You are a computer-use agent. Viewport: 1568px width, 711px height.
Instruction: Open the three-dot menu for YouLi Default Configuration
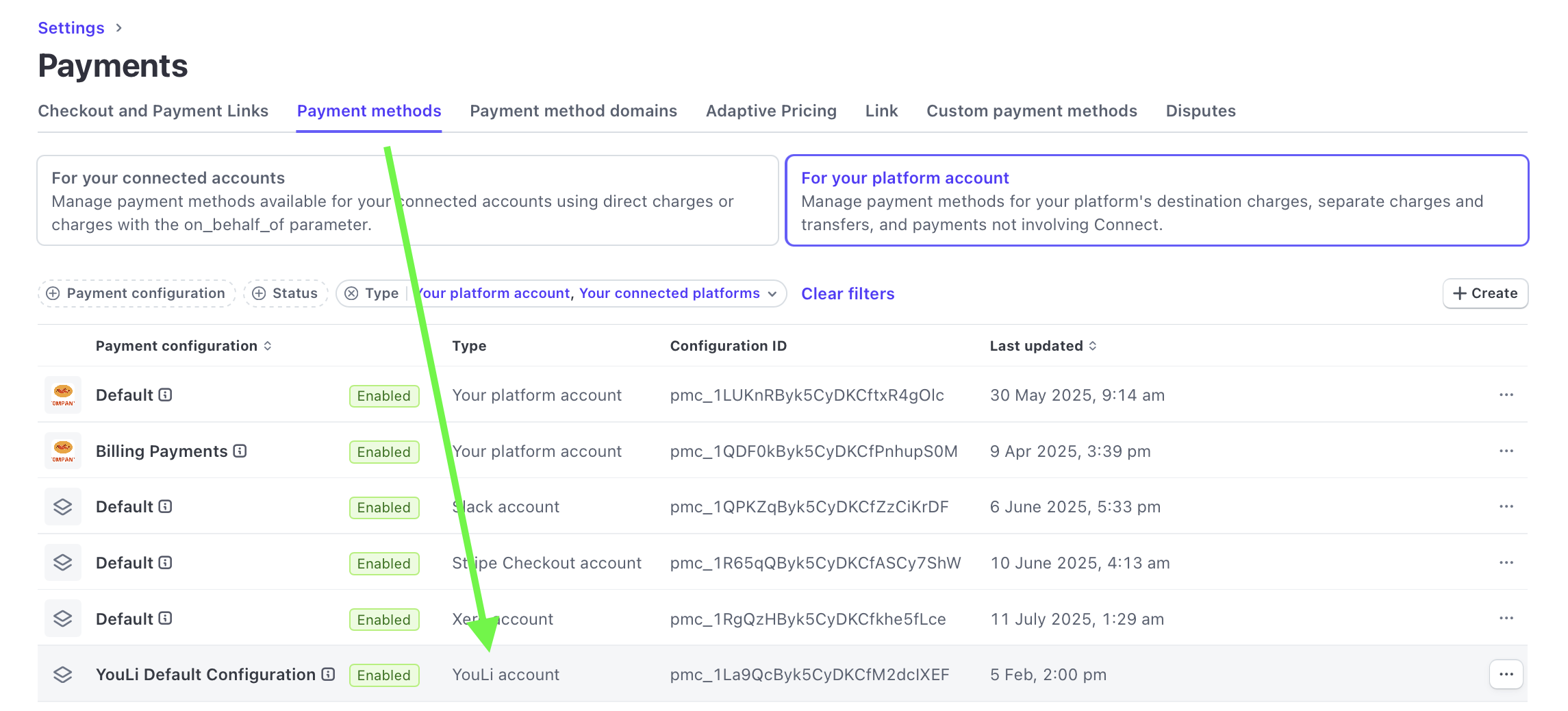click(x=1506, y=674)
